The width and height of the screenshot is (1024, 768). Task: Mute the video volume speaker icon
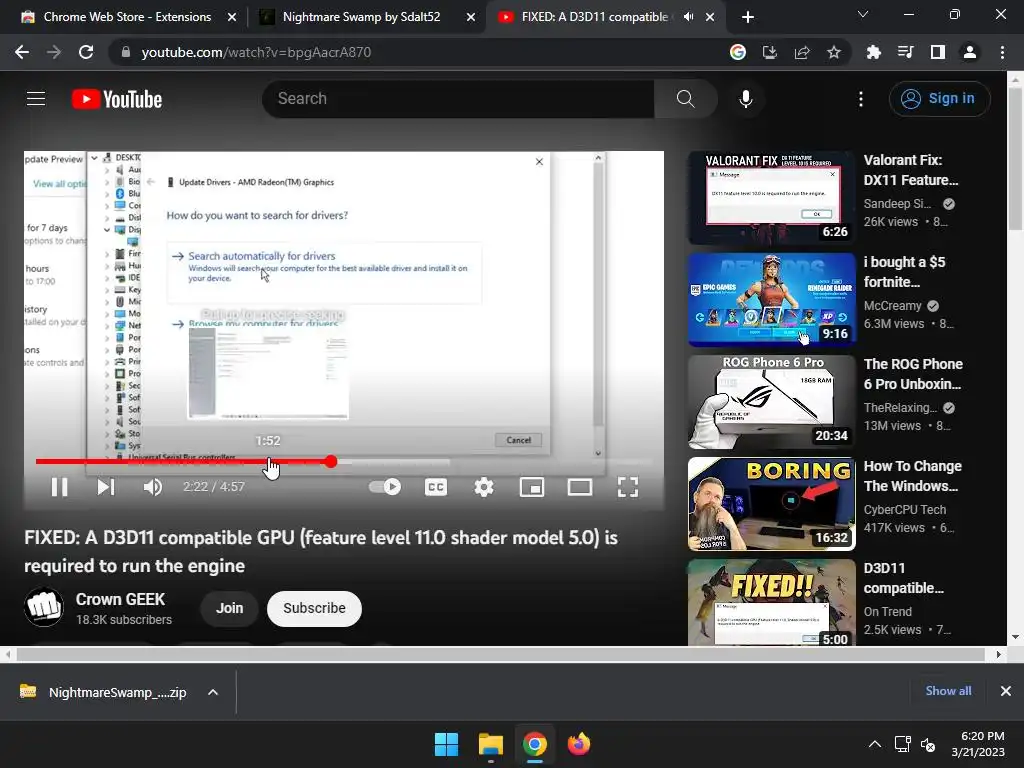(153, 487)
